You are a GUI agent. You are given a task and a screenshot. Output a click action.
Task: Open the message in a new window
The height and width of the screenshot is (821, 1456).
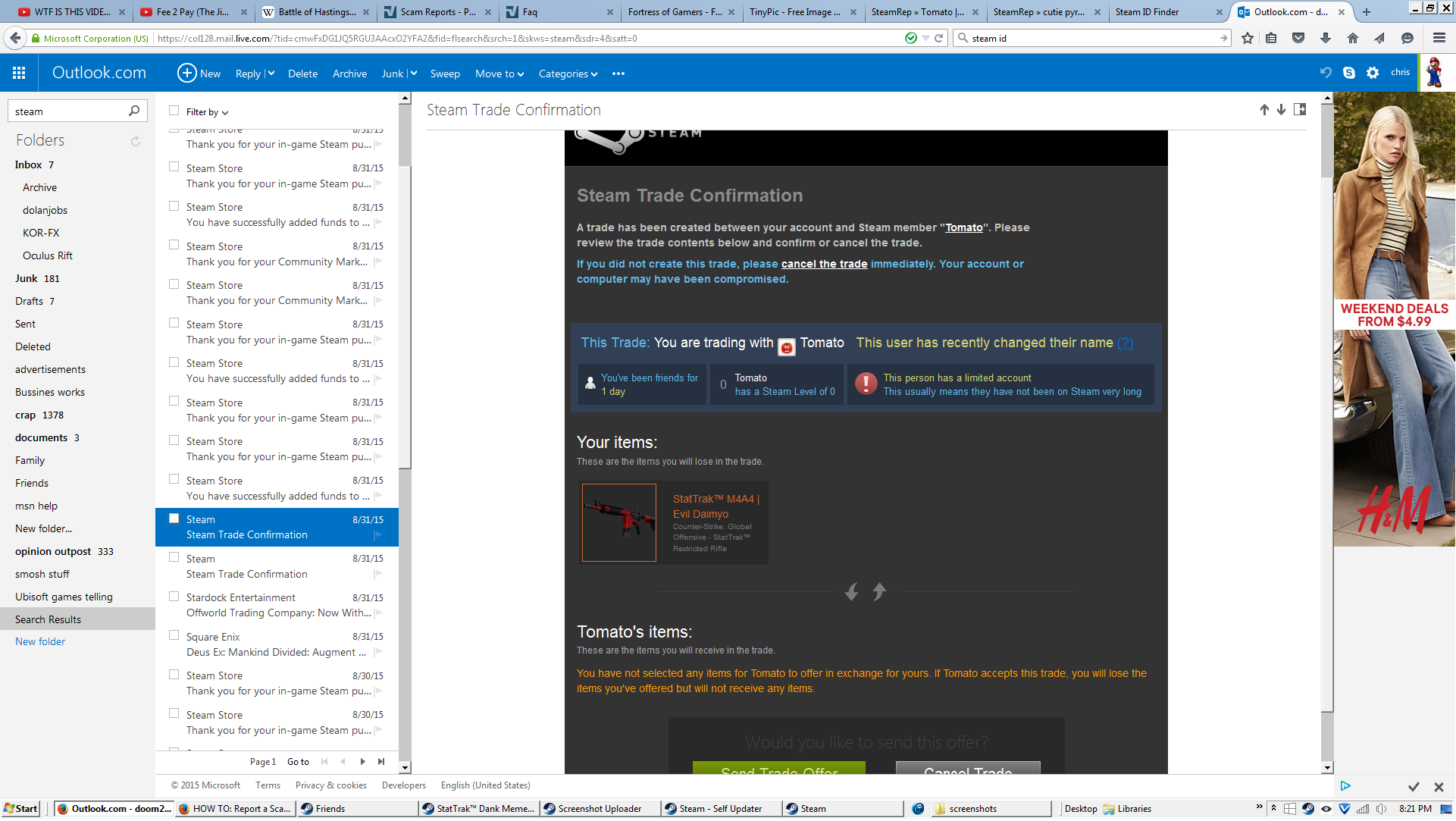click(x=1300, y=110)
